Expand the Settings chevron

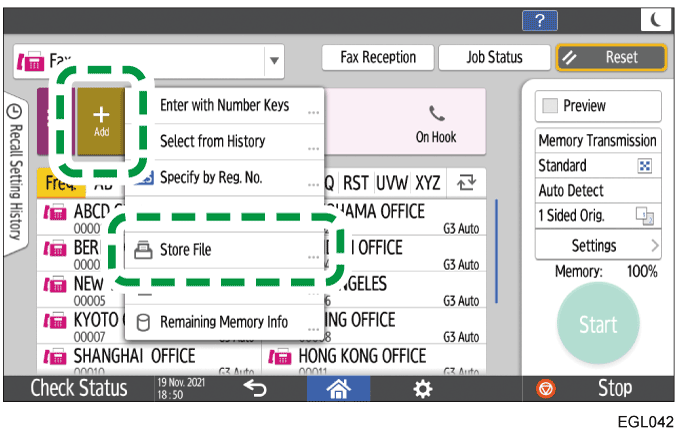654,245
